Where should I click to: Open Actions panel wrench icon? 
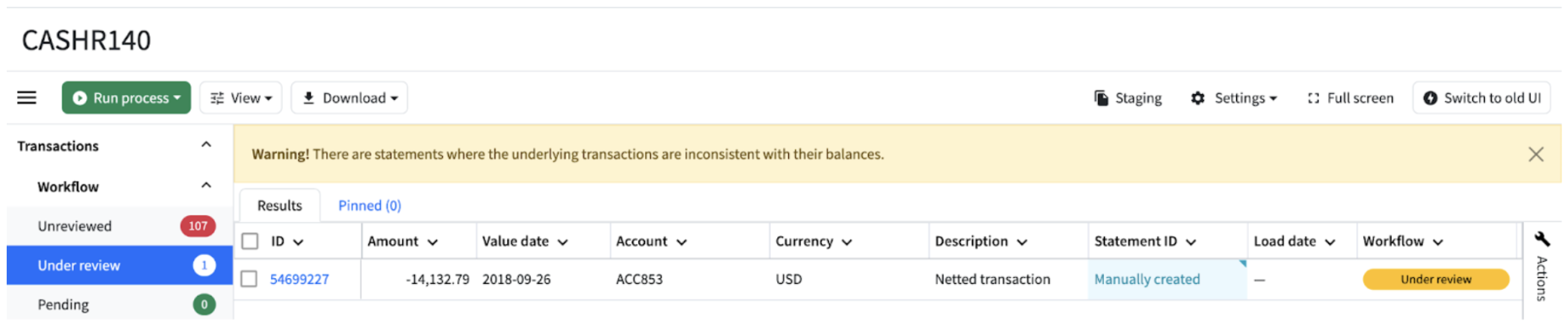(1542, 239)
